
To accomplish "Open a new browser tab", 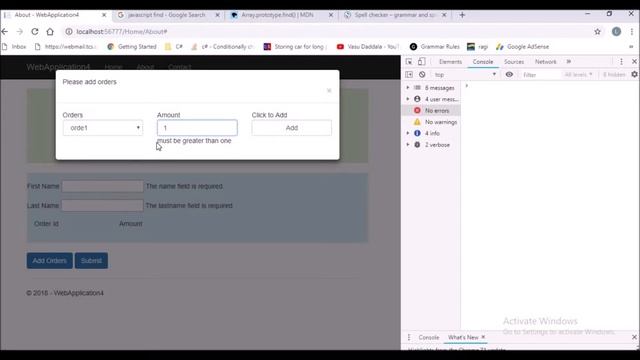I will coord(462,15).
